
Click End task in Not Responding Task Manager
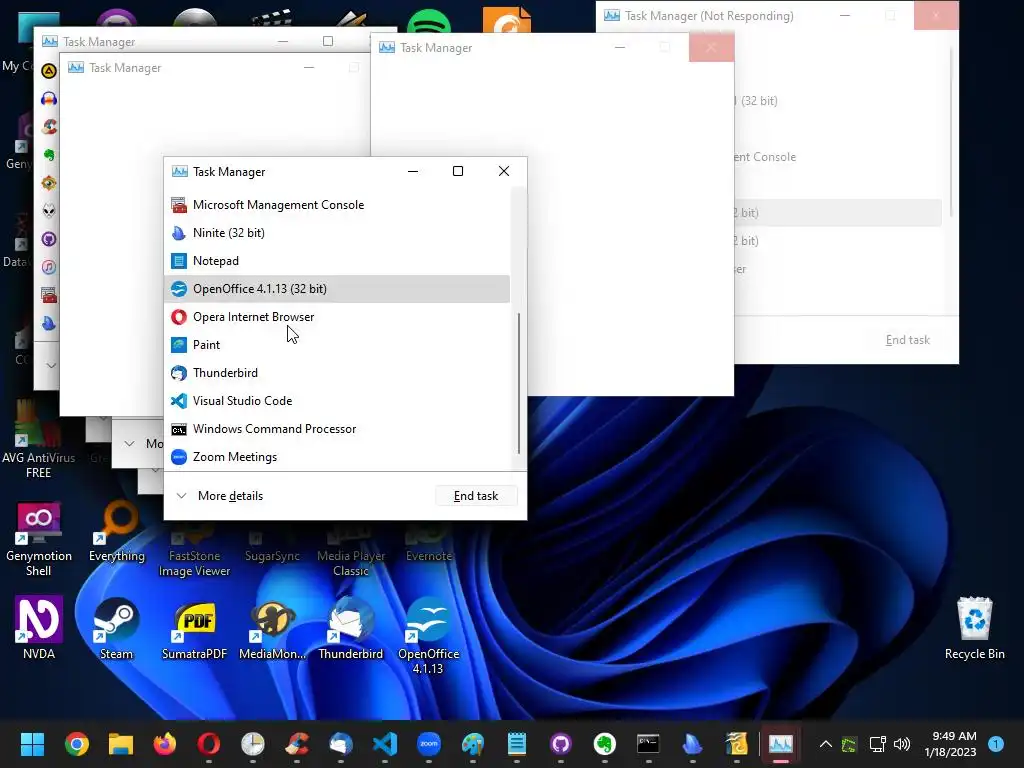(x=907, y=340)
